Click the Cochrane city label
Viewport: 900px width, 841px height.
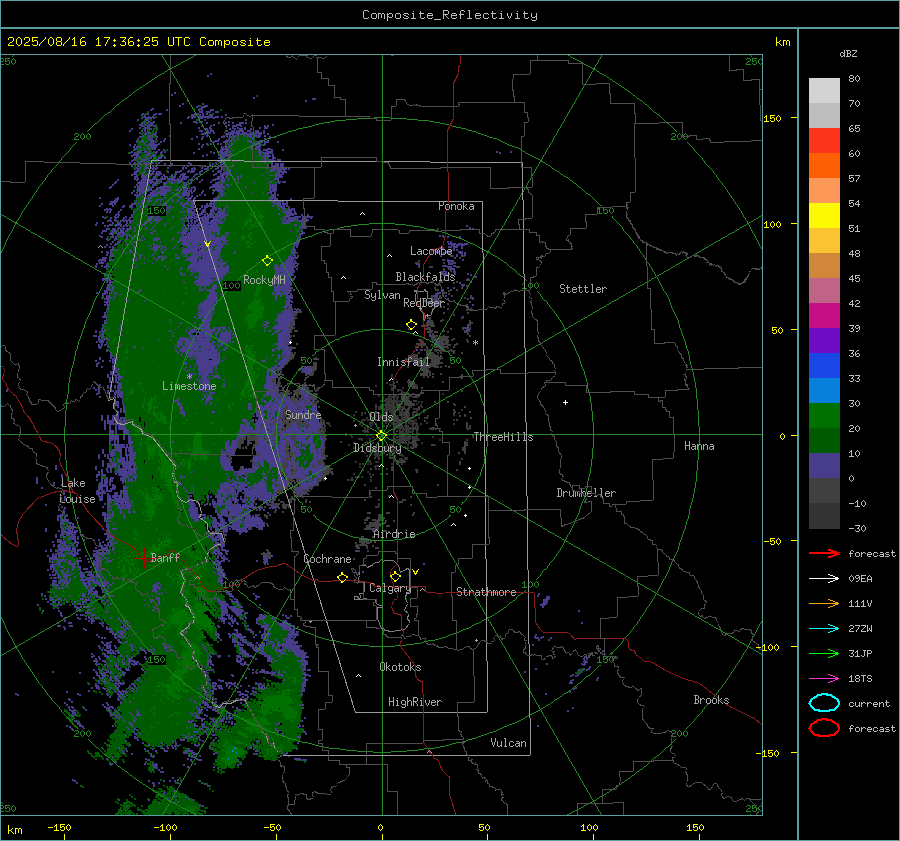click(x=327, y=559)
